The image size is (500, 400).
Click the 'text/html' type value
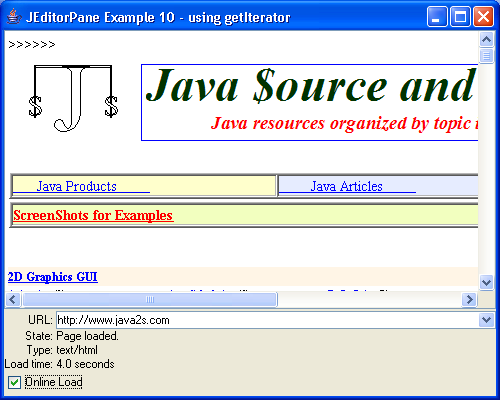[77, 350]
